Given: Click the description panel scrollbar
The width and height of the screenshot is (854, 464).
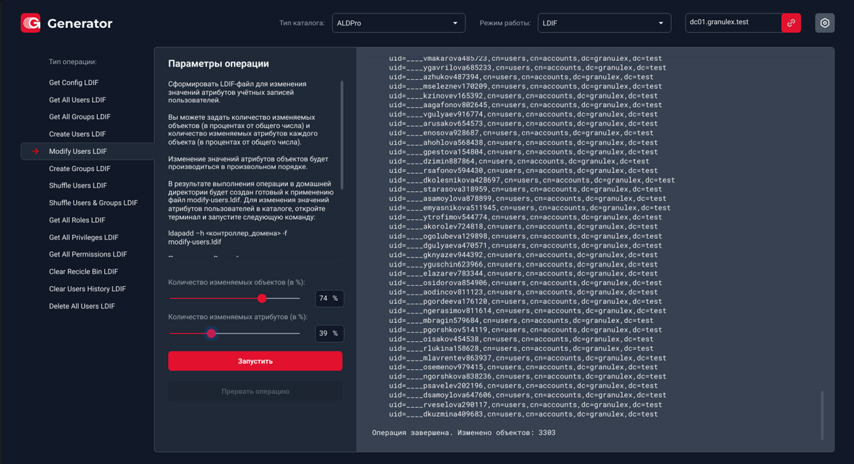Looking at the screenshot, I should point(342,135).
